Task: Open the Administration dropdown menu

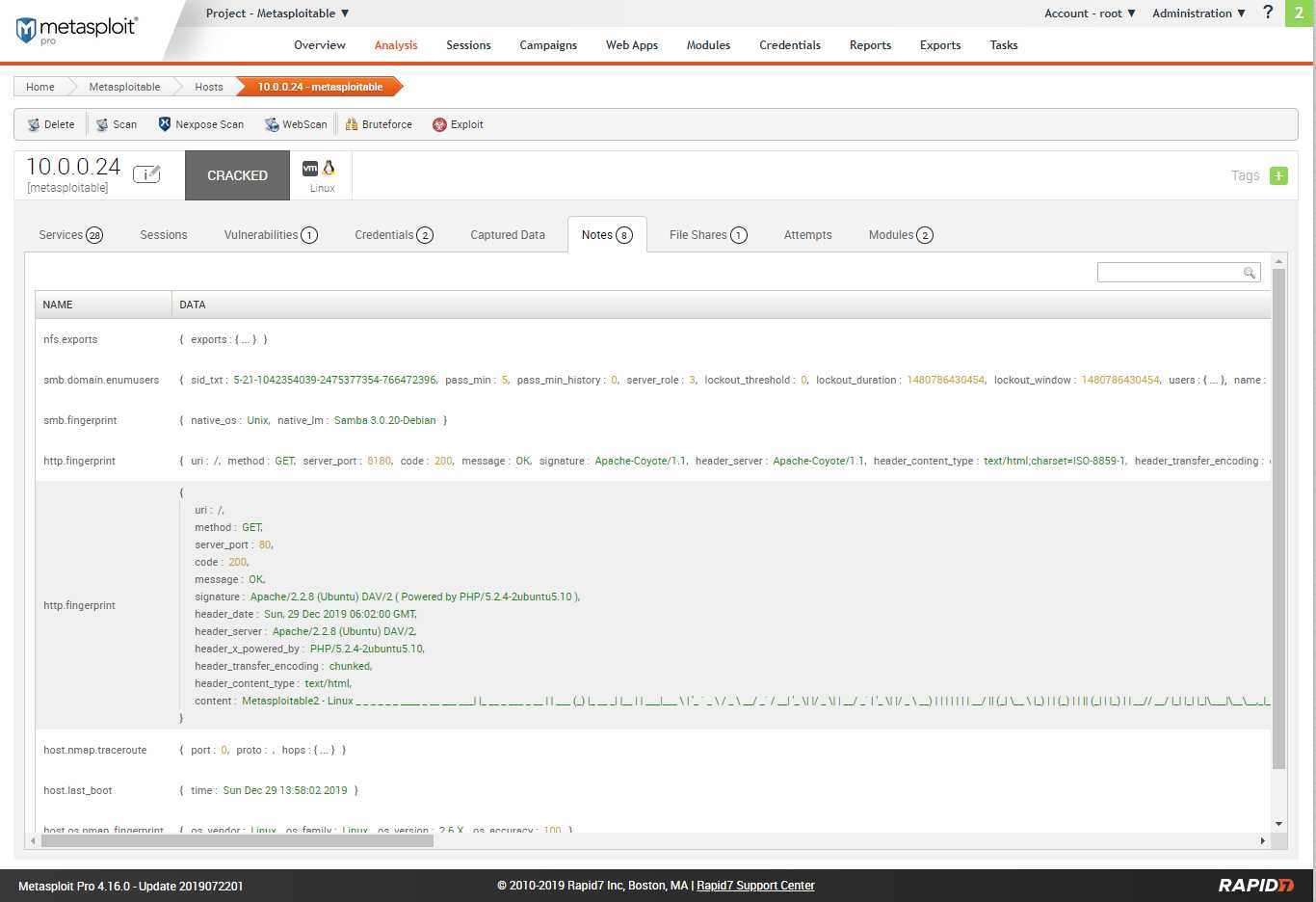Action: 1198,13
